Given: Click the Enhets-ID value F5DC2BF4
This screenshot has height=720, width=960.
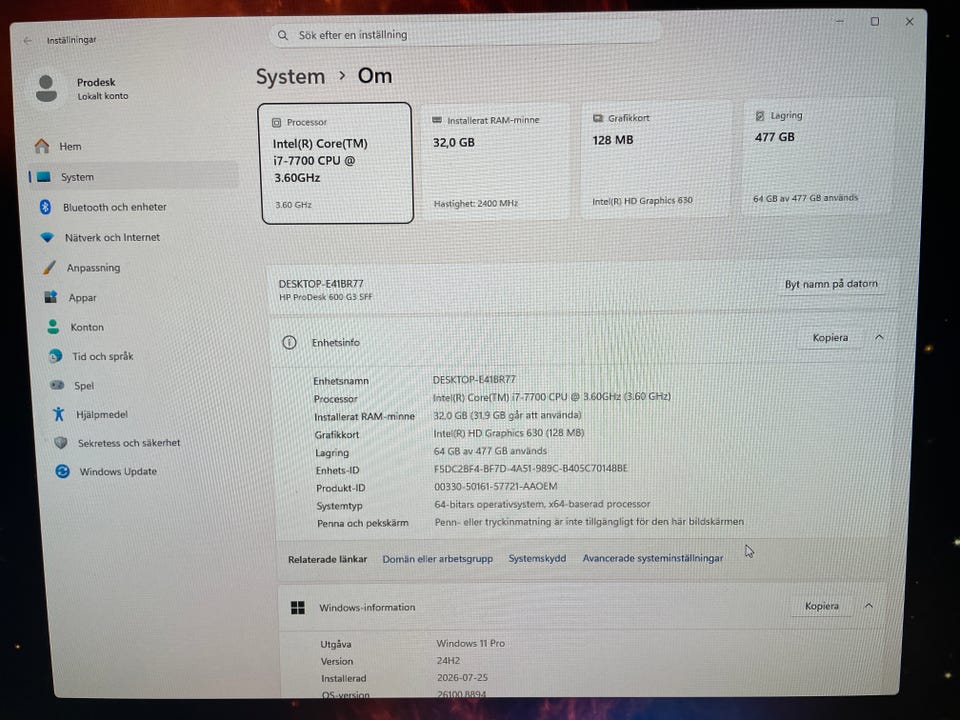Looking at the screenshot, I should click(530, 468).
